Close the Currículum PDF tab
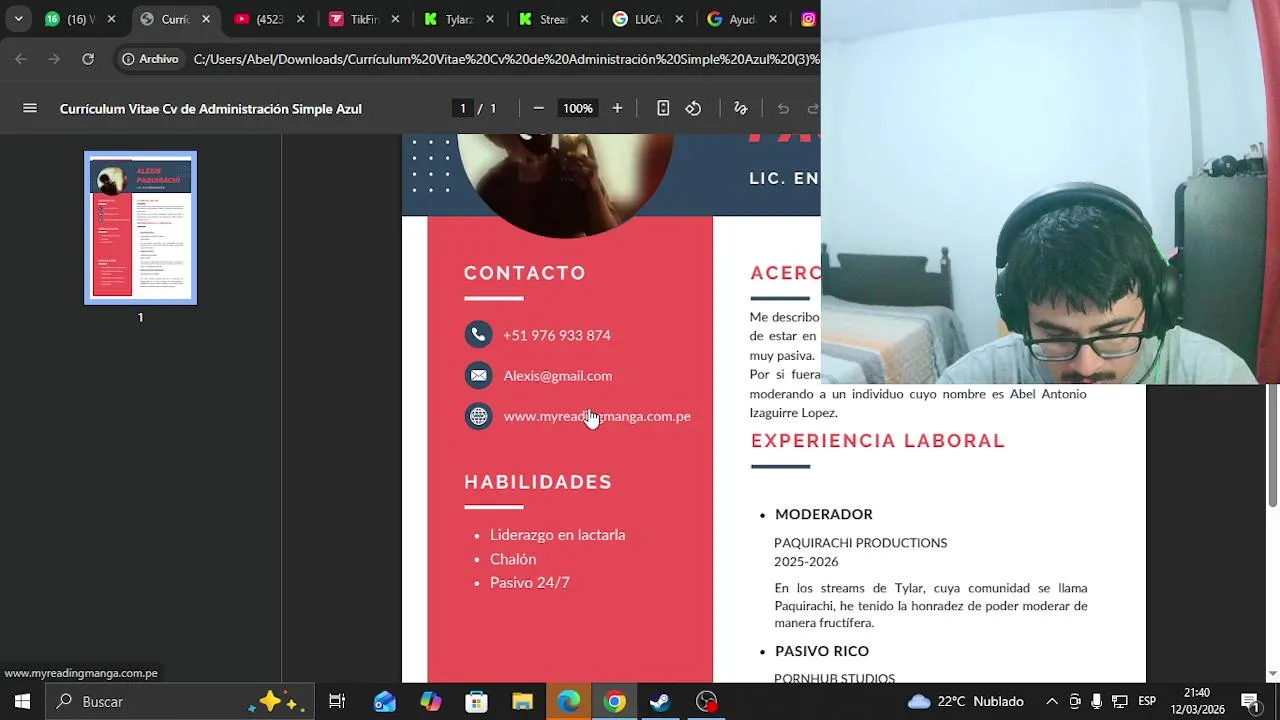The image size is (1280, 720). (x=206, y=19)
